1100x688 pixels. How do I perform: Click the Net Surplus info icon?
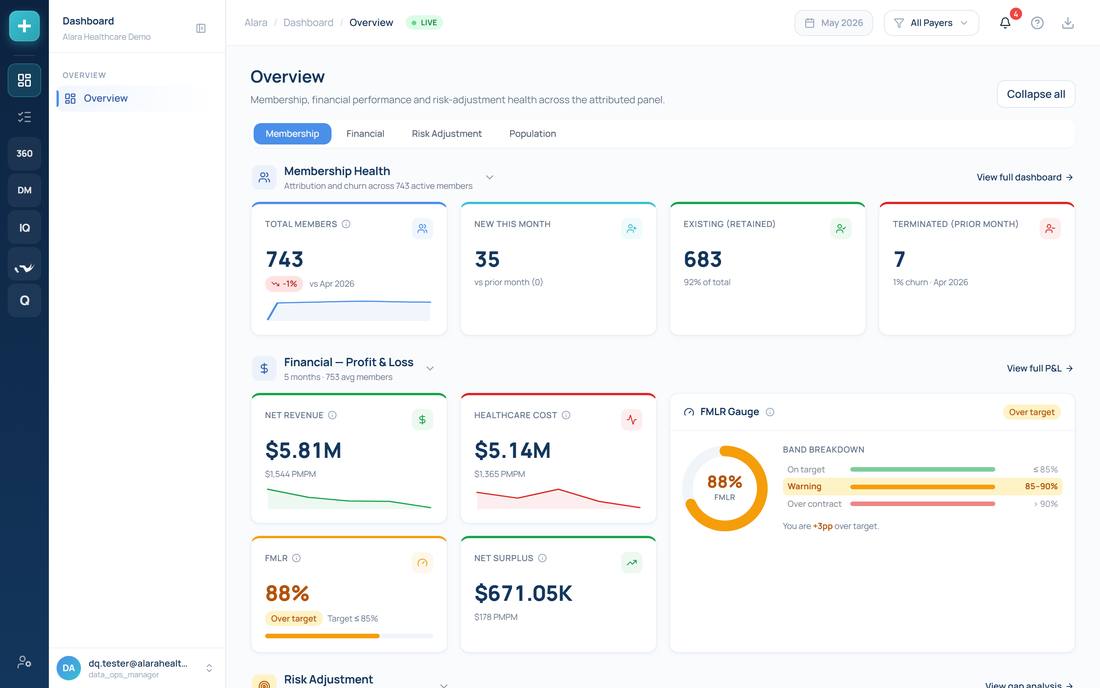click(542, 558)
